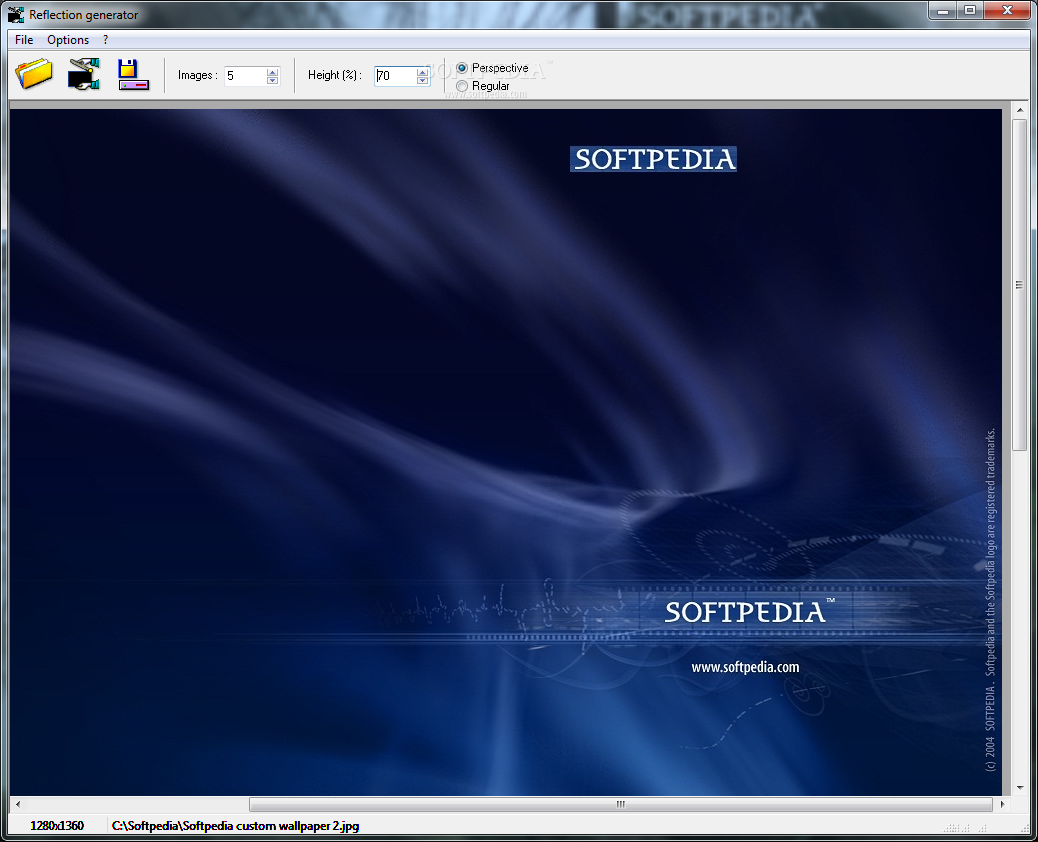
Task: Minimize the Reflection generator window
Action: 943,10
